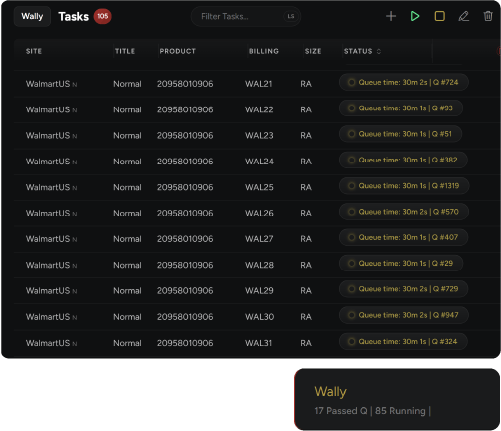Click the PRODUCT column header
The image size is (501, 431).
tap(178, 51)
